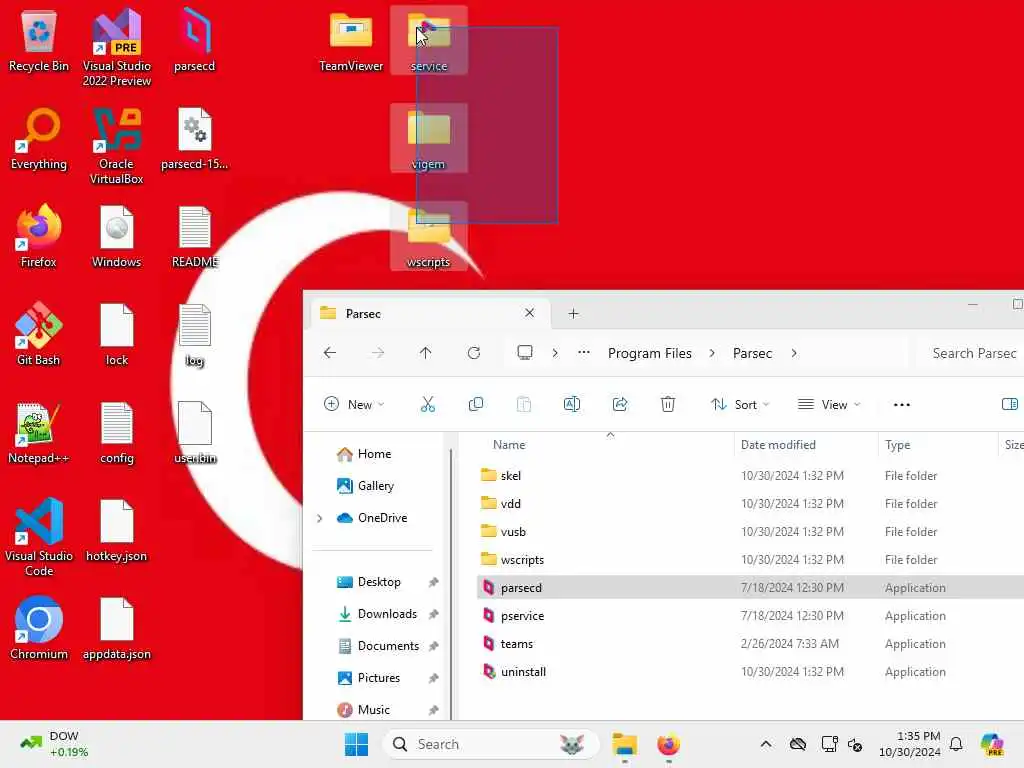Click the taskbar Search box

click(x=490, y=744)
